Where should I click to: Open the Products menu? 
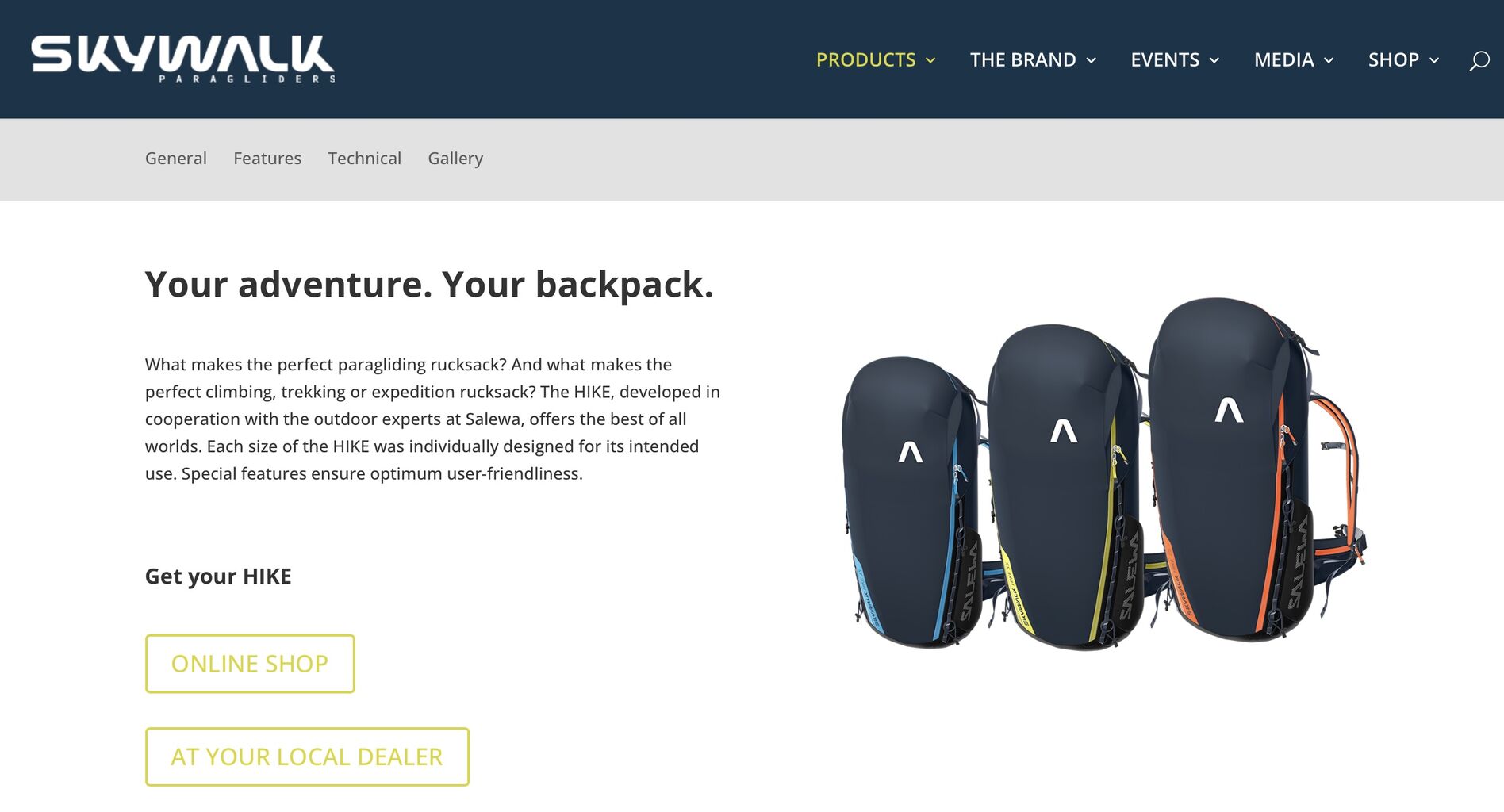[x=865, y=59]
